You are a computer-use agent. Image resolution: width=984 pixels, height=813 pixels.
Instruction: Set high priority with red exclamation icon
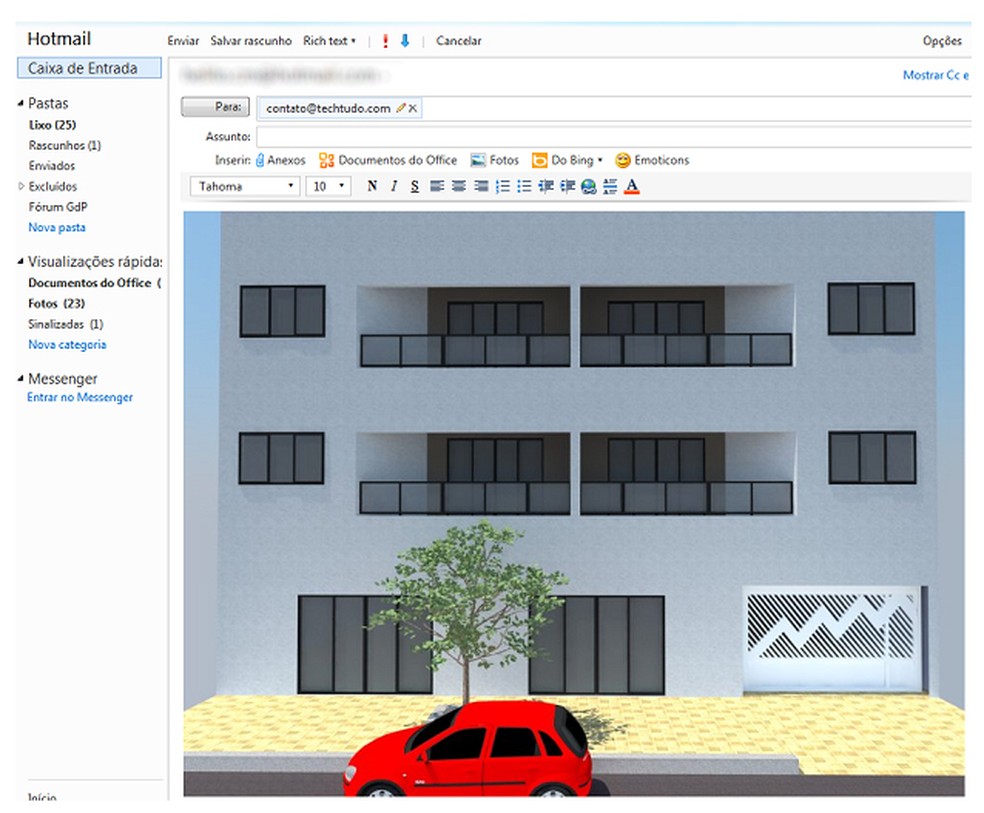coord(386,41)
